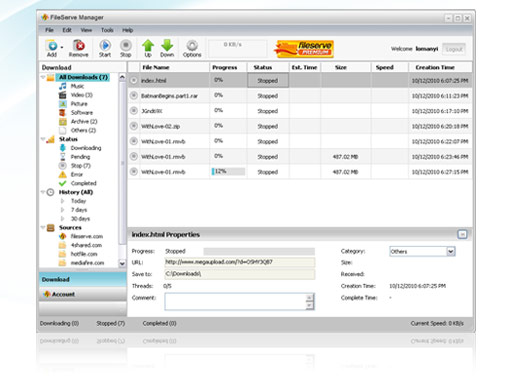Click the Start download icon
This screenshot has width=512, height=381.
(x=105, y=45)
